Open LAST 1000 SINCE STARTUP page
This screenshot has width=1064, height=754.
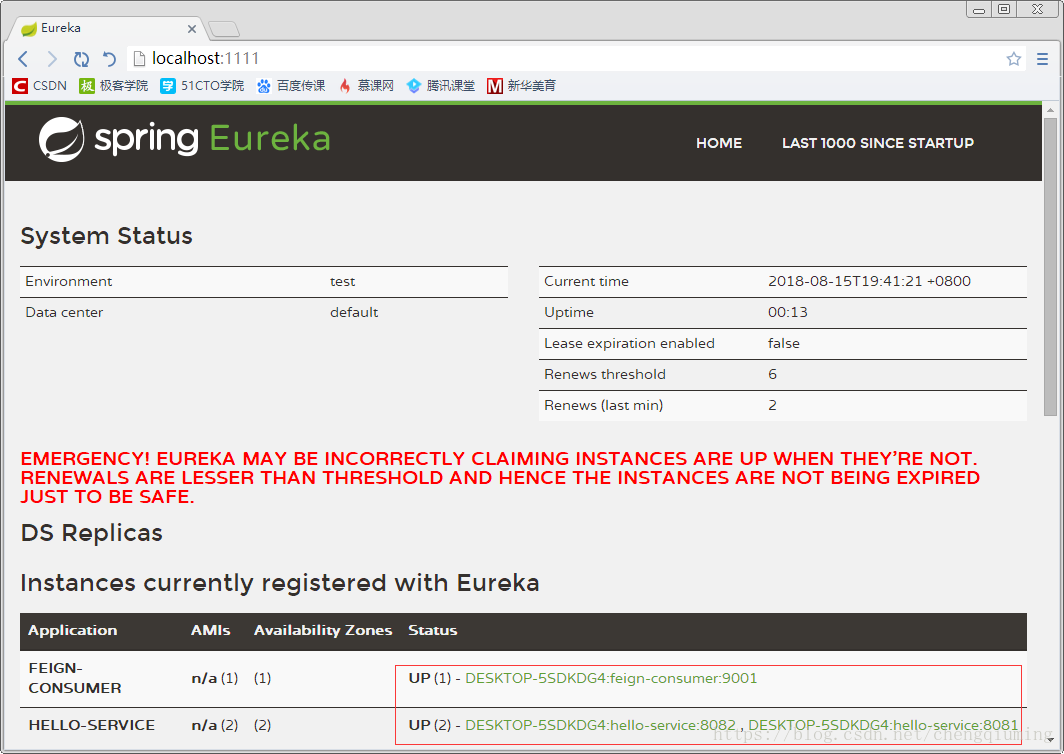click(x=877, y=143)
